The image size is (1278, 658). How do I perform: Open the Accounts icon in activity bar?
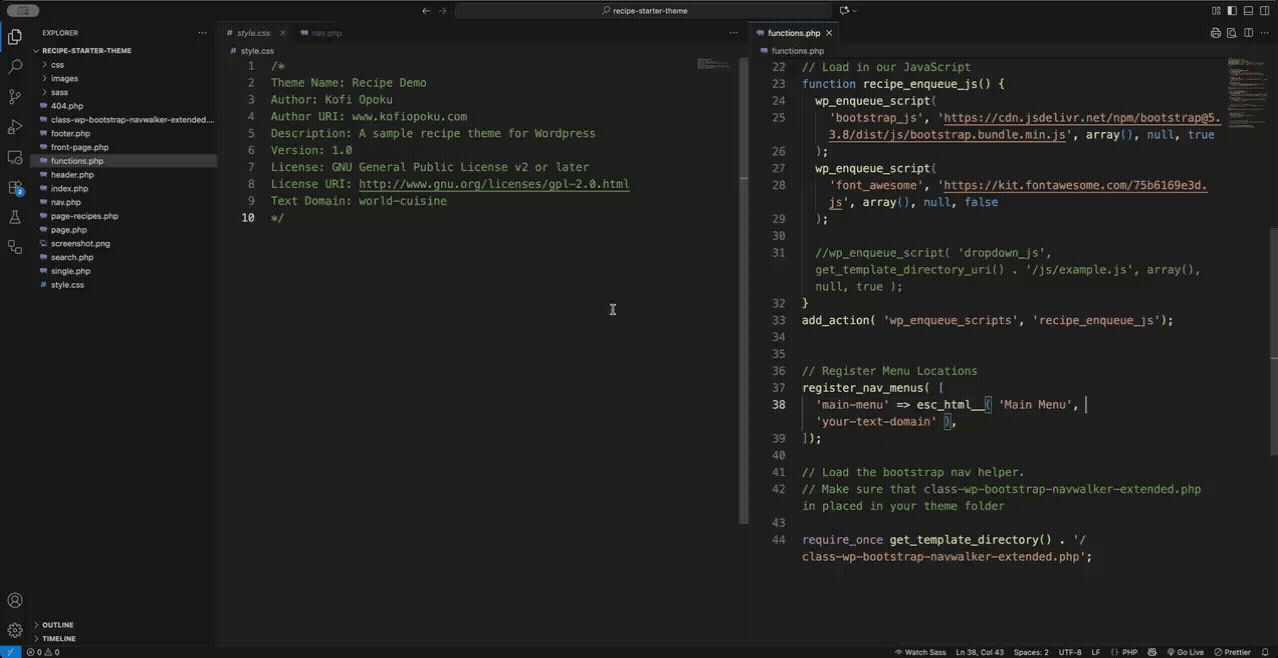15,601
